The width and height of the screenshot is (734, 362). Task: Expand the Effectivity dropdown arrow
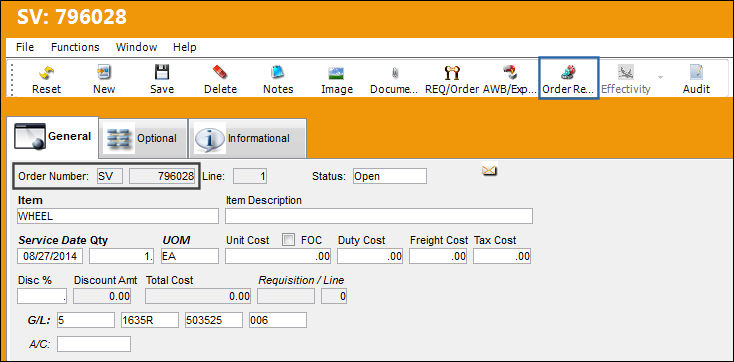point(661,77)
